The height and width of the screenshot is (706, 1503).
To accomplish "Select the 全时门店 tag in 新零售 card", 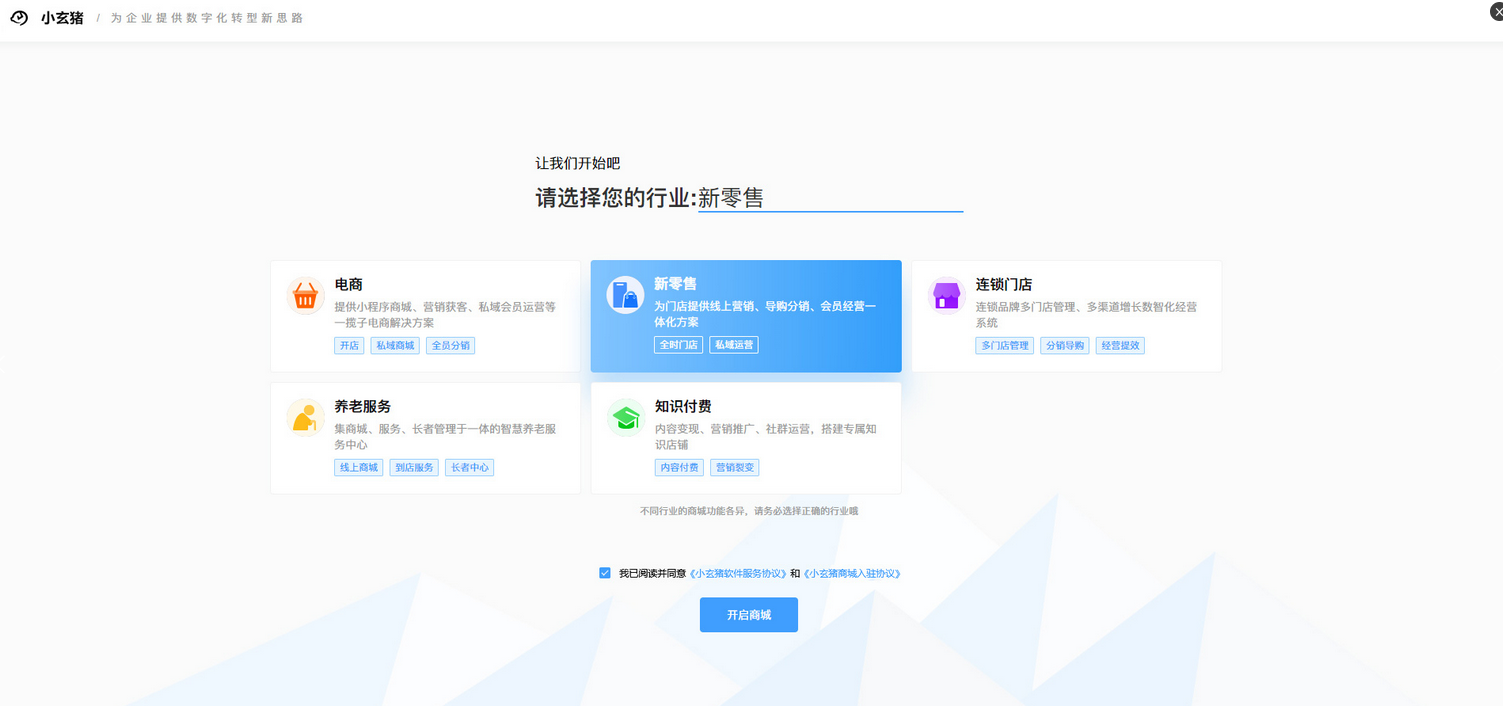I will [679, 344].
